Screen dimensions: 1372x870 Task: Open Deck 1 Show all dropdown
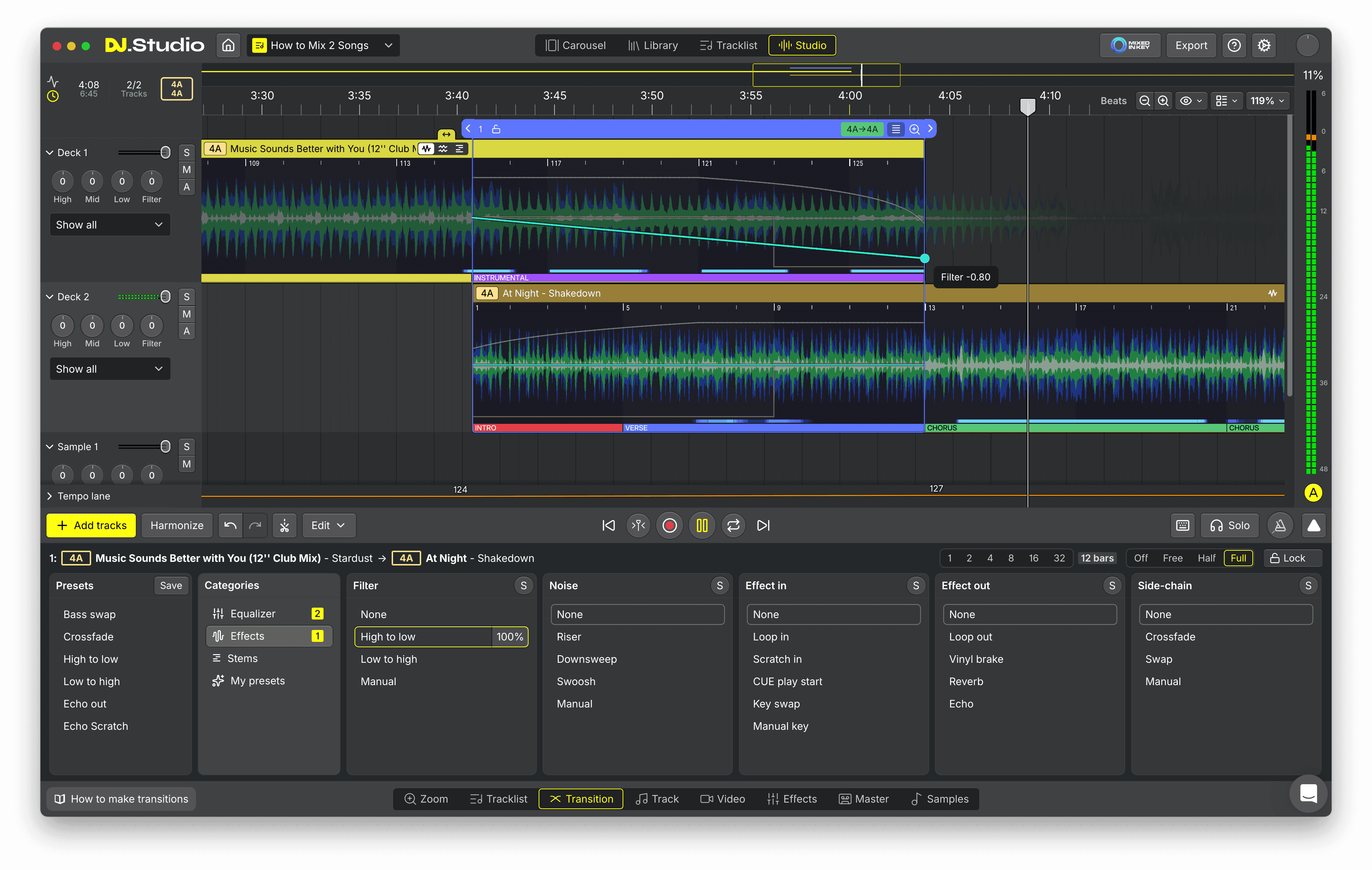coord(110,225)
